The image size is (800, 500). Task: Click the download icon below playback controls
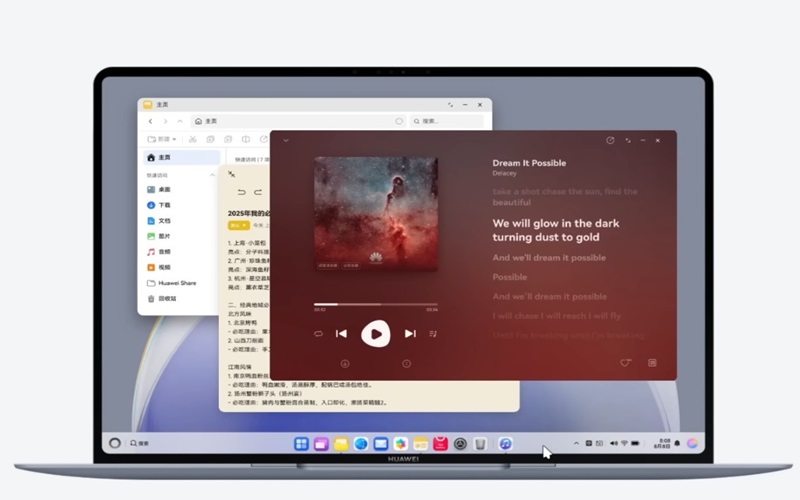tap(345, 364)
